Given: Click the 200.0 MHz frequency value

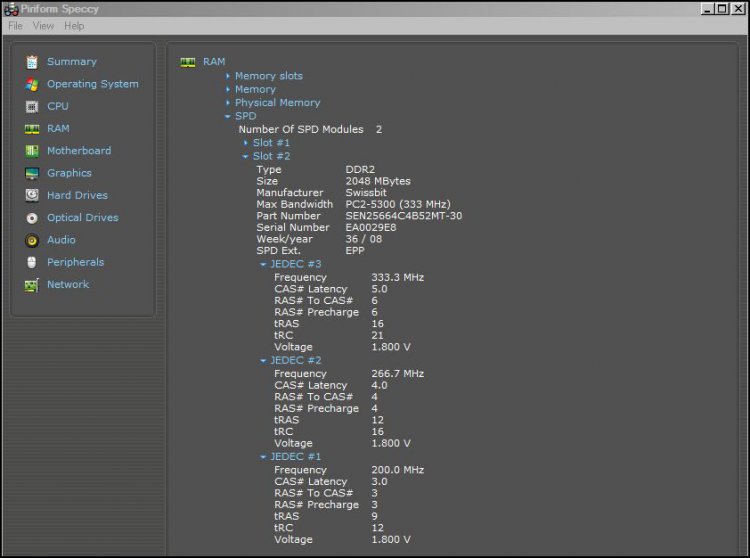Looking at the screenshot, I should (397, 470).
